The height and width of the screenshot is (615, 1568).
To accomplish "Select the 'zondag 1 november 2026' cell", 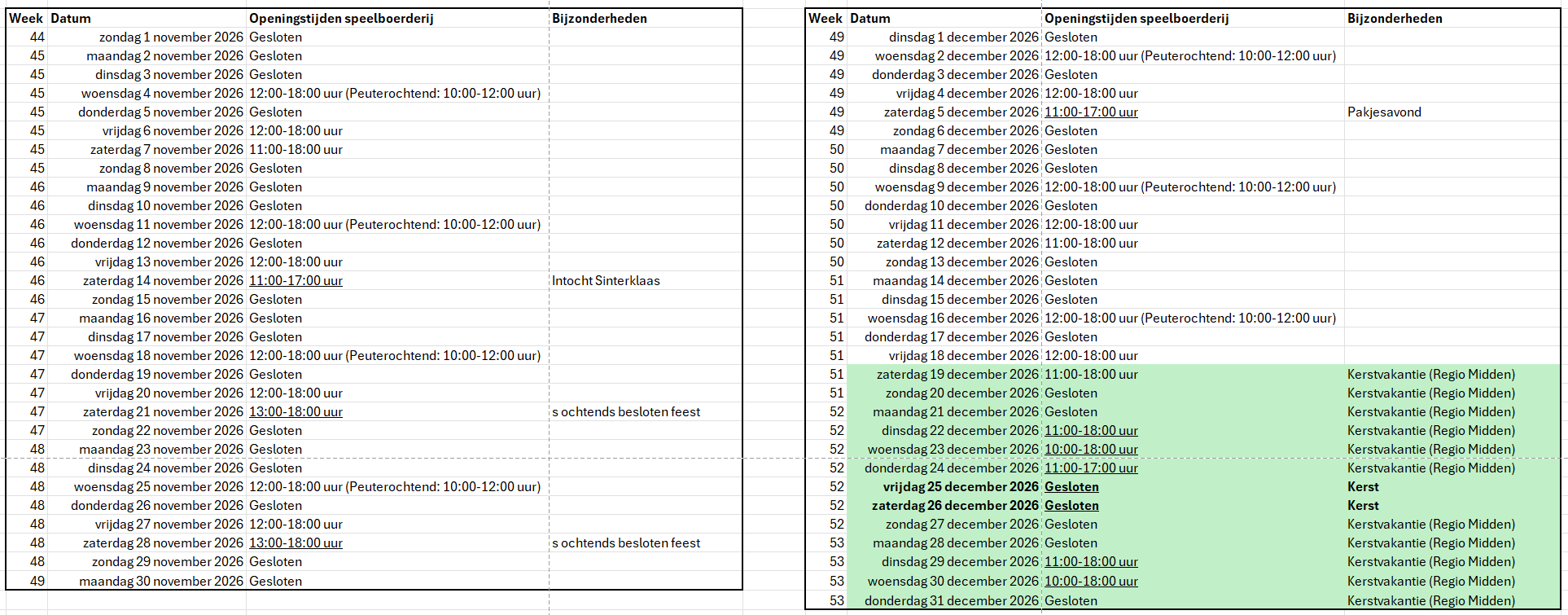I will pyautogui.click(x=171, y=37).
